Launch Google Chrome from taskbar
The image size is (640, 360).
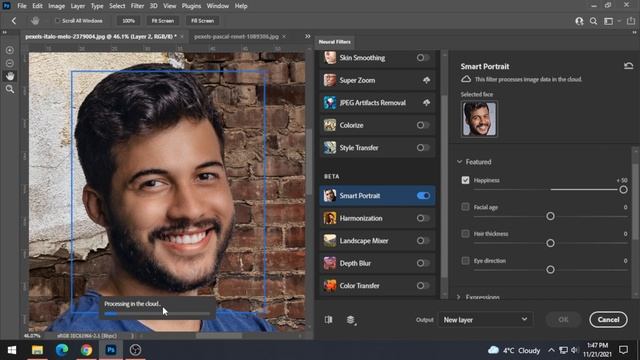click(x=86, y=350)
